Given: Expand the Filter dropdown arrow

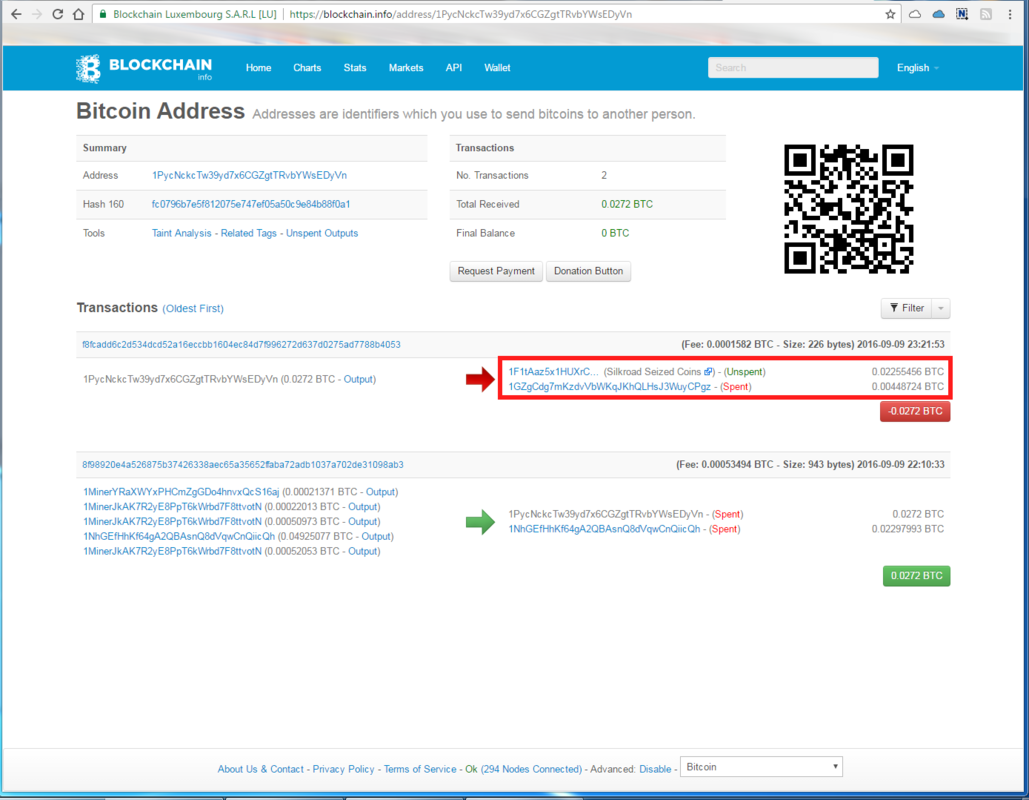Looking at the screenshot, I should [941, 308].
